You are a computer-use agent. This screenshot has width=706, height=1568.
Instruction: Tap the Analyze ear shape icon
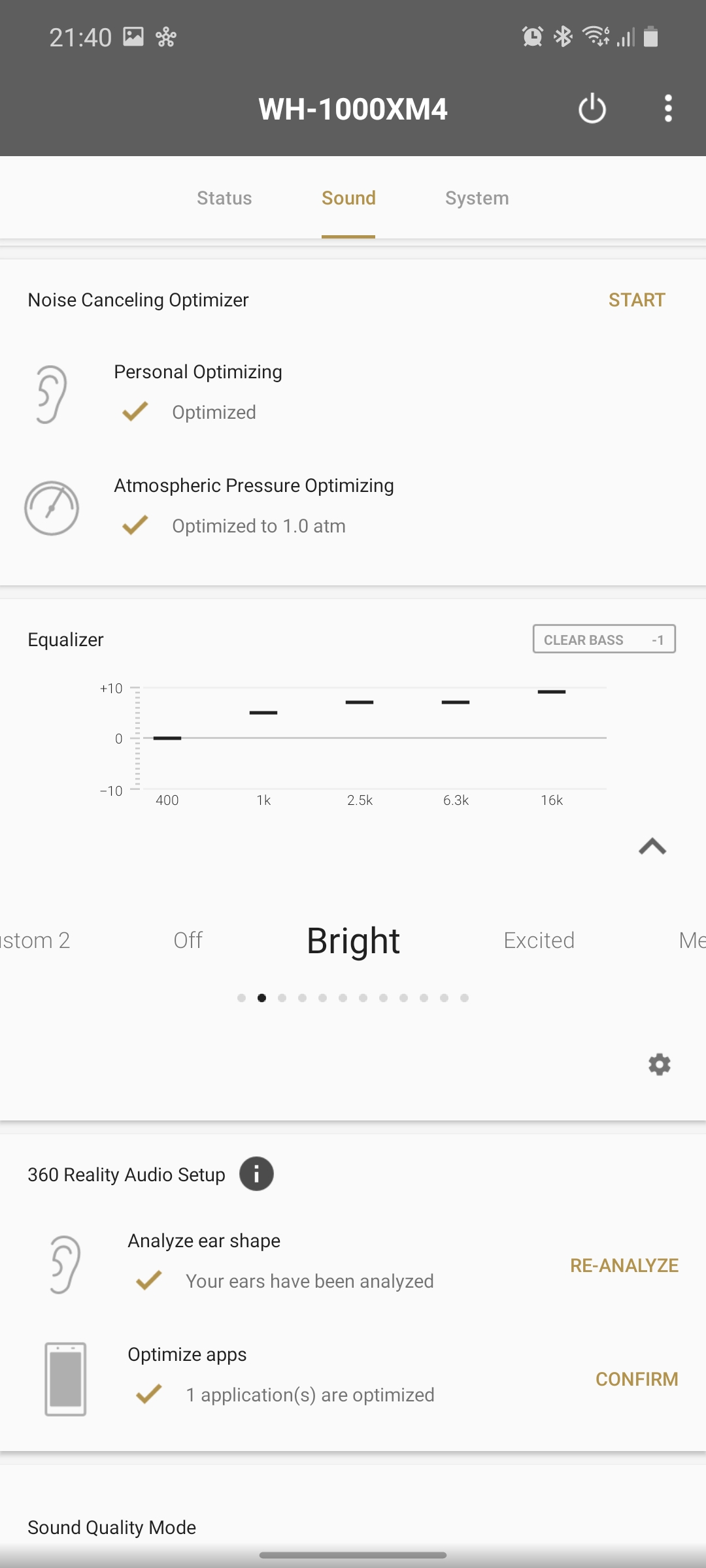[65, 1264]
